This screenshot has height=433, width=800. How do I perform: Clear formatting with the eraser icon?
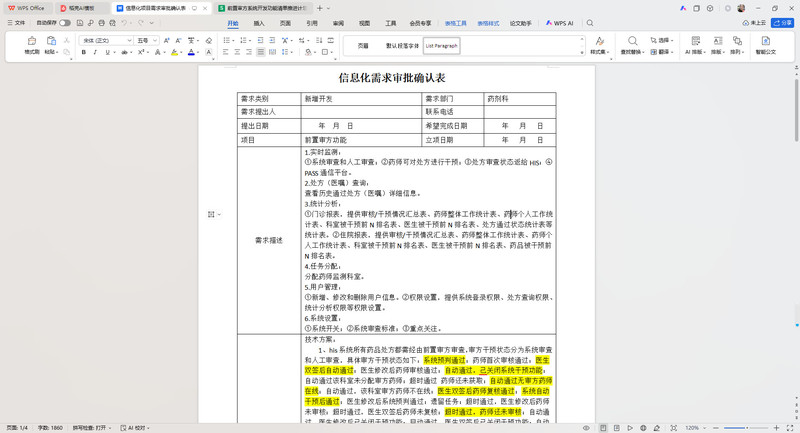209,40
